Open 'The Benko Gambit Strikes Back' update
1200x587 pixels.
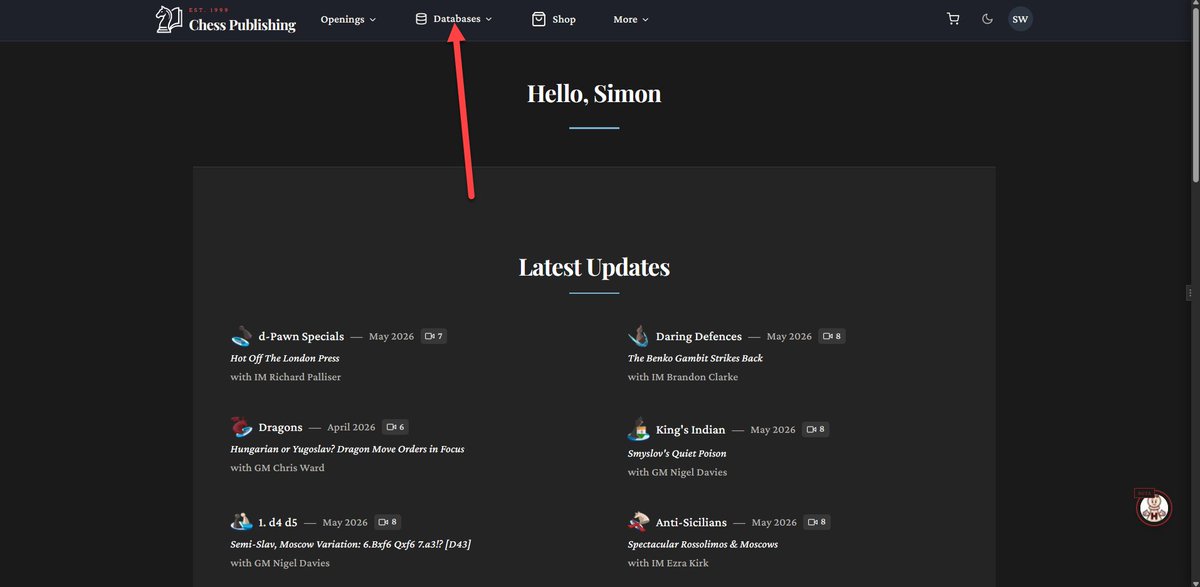(x=695, y=358)
